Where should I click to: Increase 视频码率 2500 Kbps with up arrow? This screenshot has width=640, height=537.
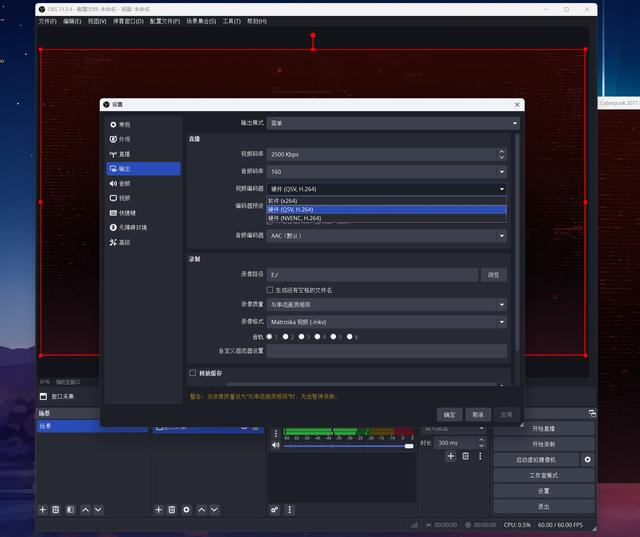tap(502, 151)
